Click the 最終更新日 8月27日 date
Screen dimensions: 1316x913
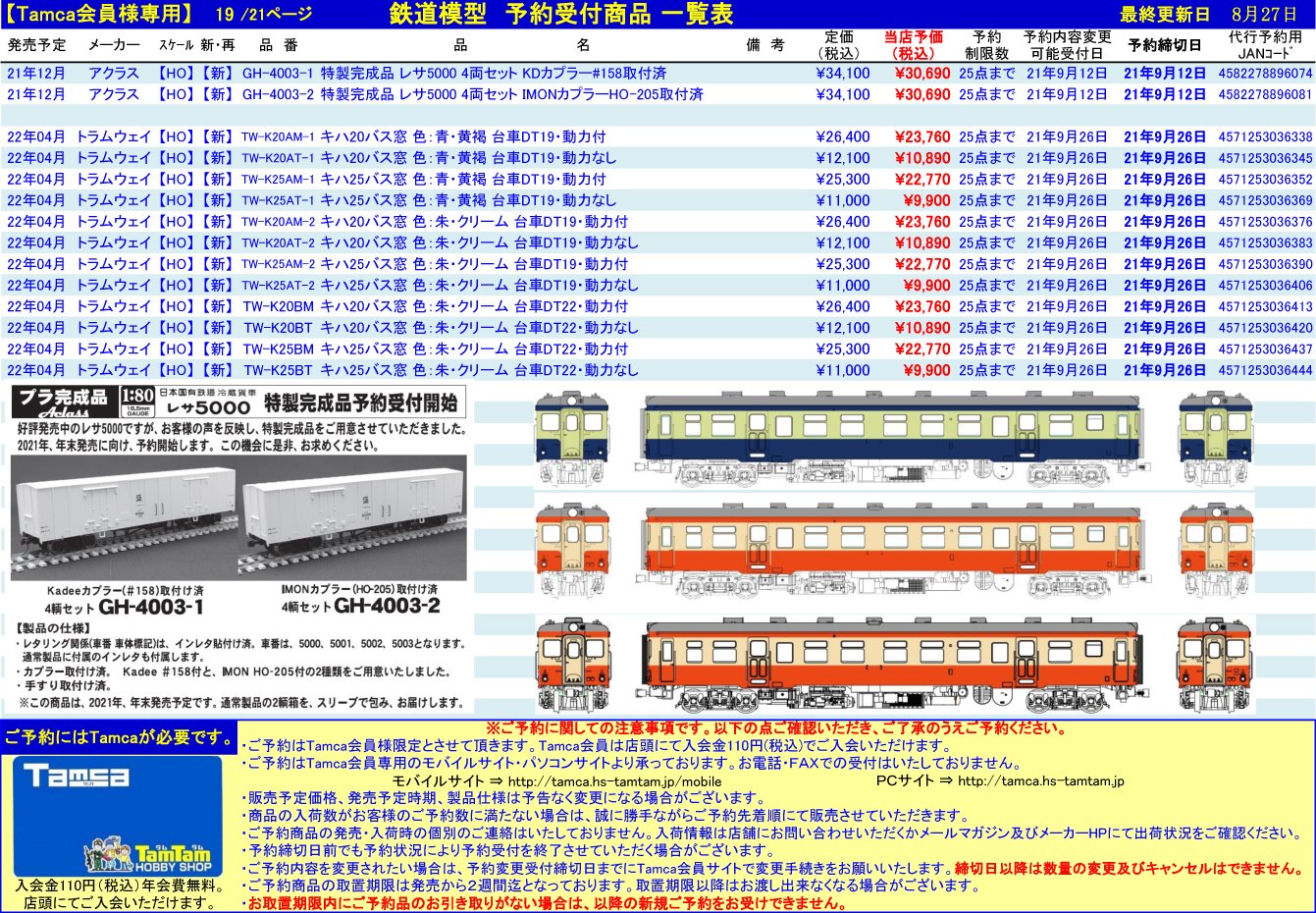[x=1208, y=14]
